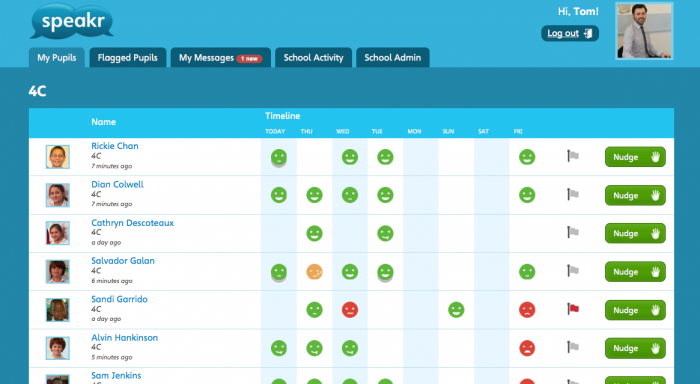Nudge Salvador Galan
This screenshot has width=700, height=384.
pos(635,272)
